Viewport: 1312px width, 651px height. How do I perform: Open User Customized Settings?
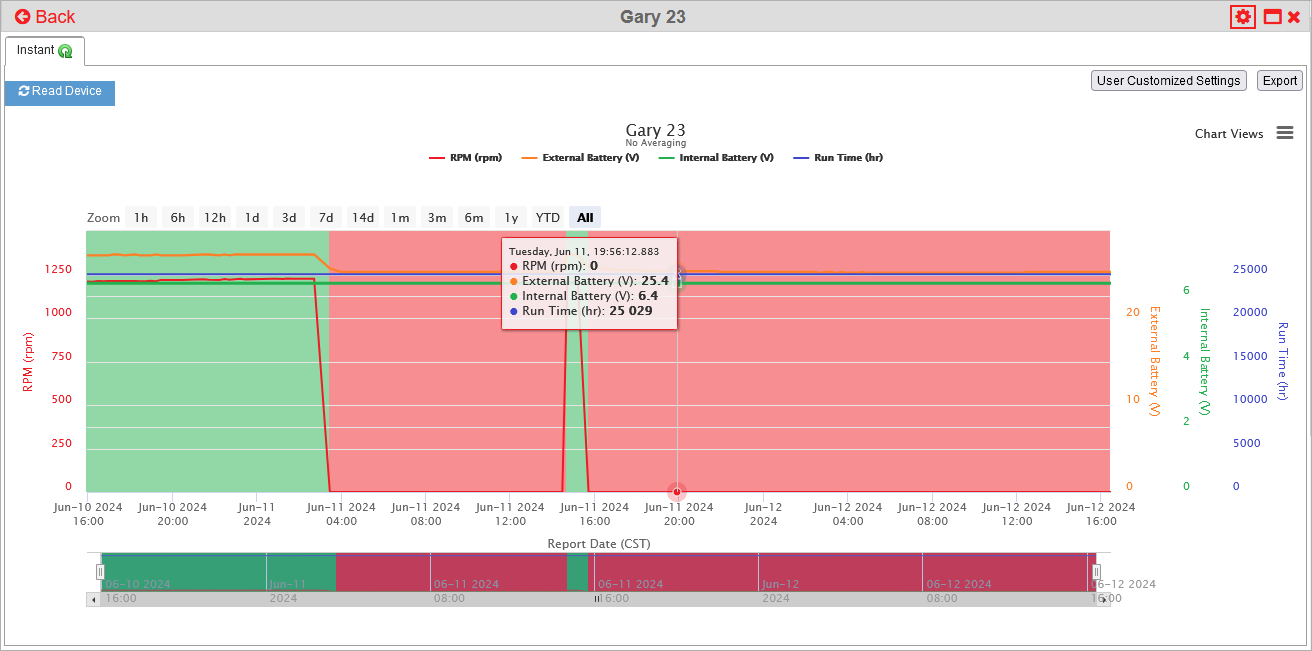pyautogui.click(x=1168, y=81)
